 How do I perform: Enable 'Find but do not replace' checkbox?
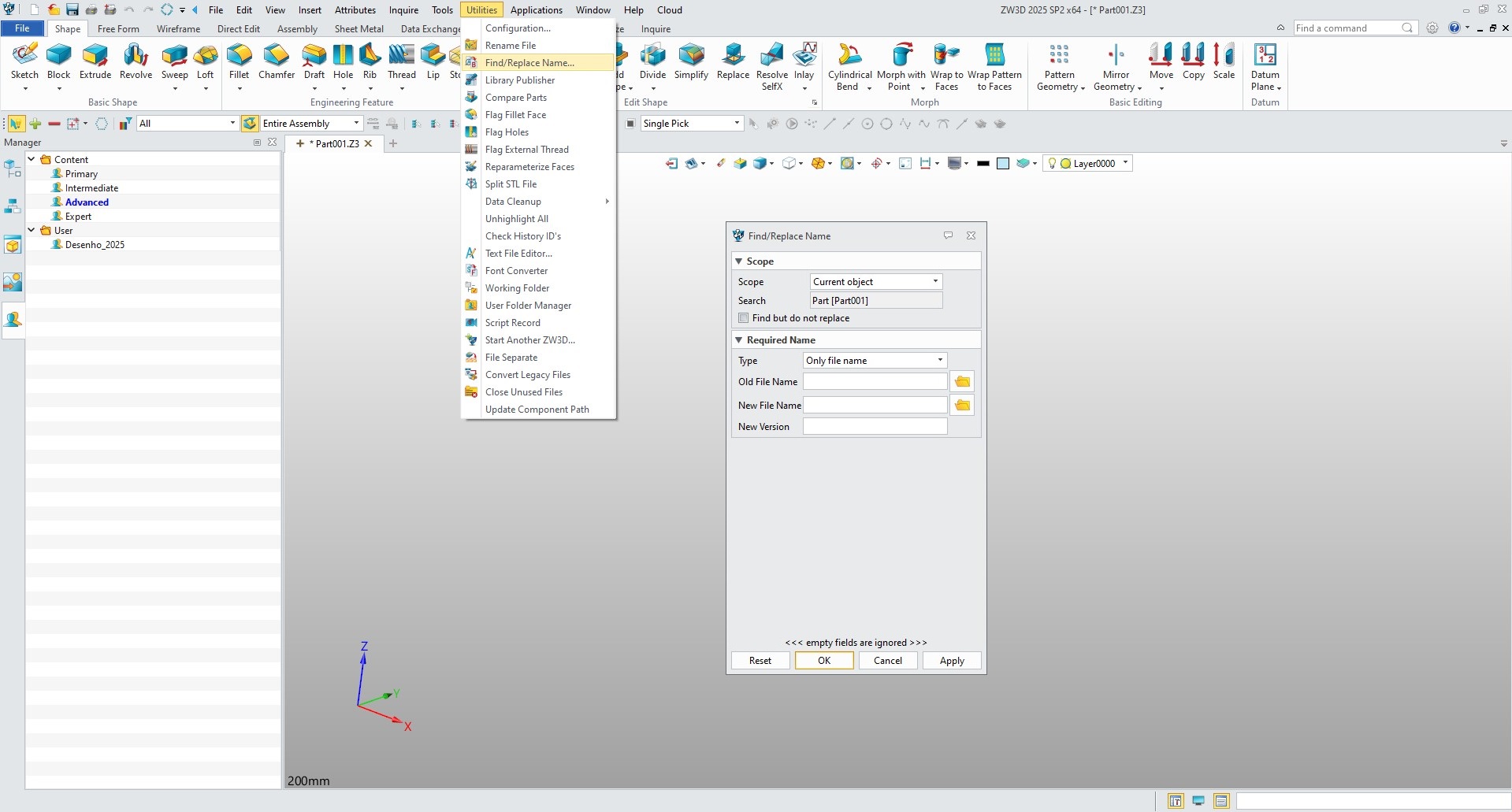tap(743, 318)
